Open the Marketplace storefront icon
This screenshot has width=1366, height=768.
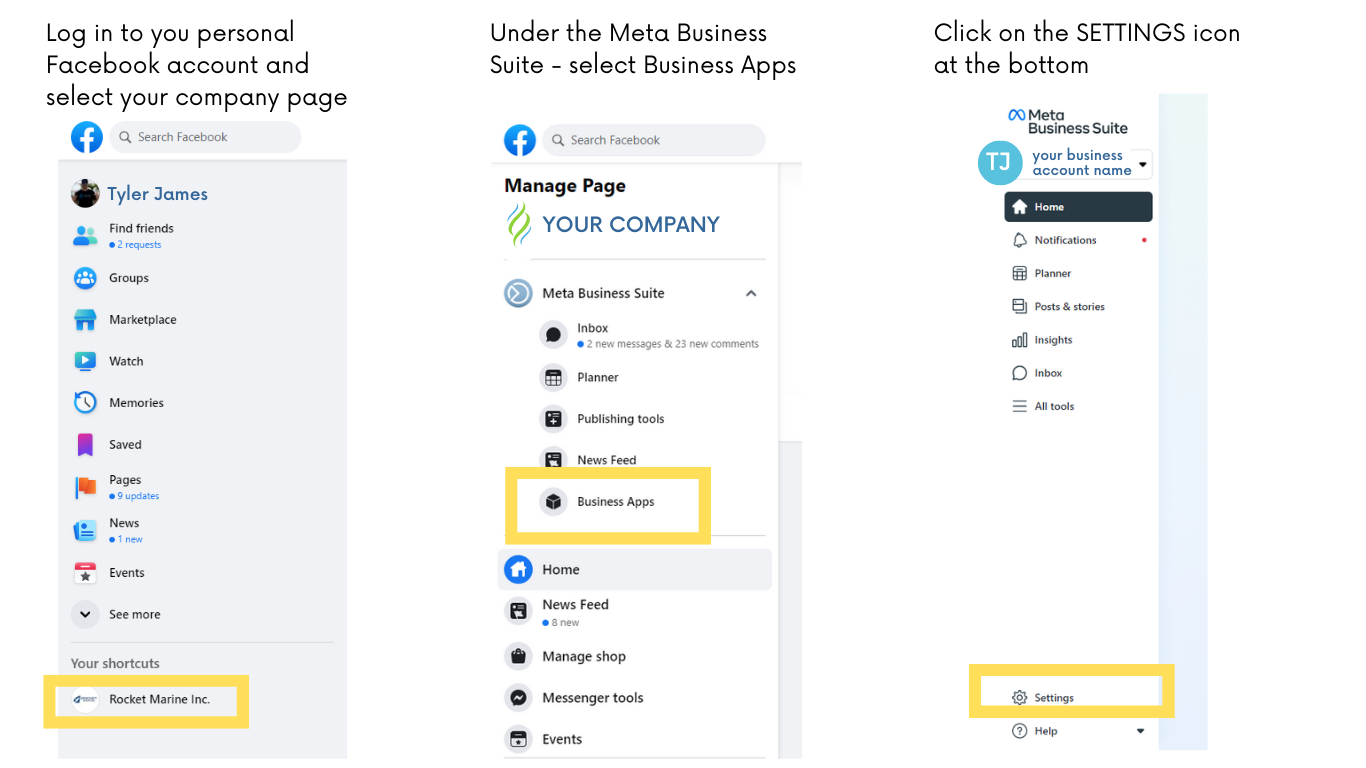(85, 320)
